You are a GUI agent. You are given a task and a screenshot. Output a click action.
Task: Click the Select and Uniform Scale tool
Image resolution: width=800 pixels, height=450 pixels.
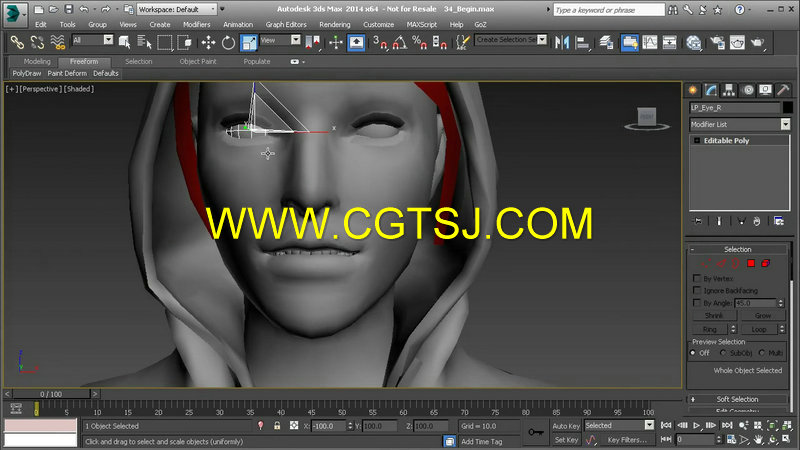click(248, 42)
